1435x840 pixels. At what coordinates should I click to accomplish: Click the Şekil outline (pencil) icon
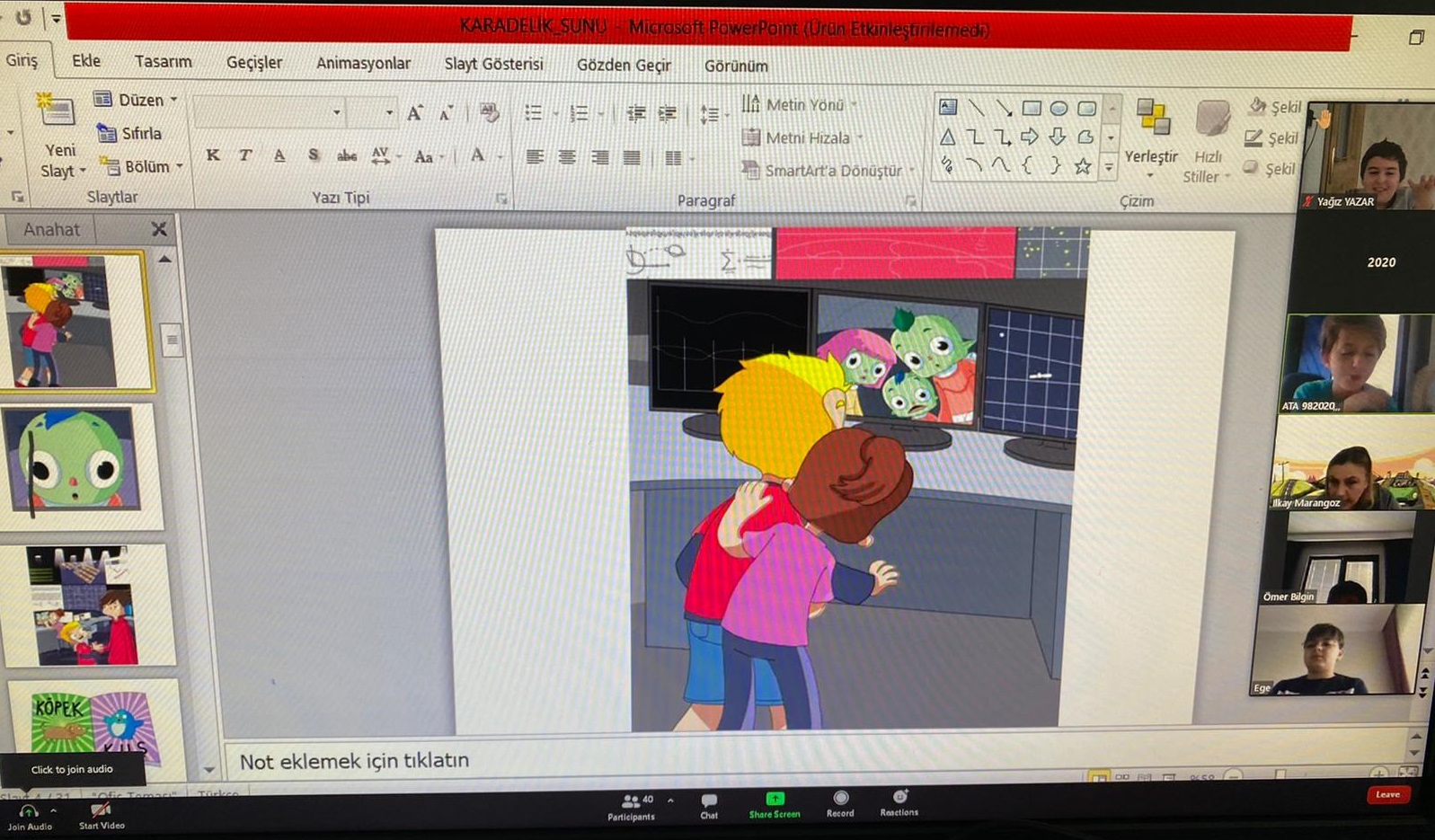click(1253, 138)
